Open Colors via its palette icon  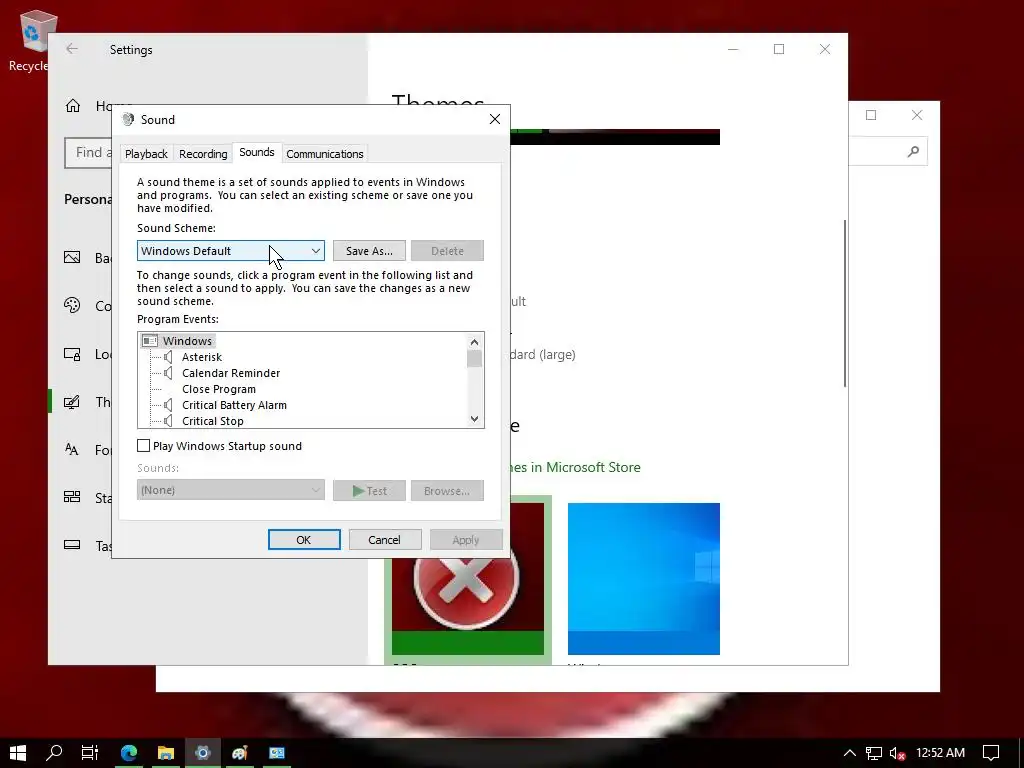(x=72, y=305)
